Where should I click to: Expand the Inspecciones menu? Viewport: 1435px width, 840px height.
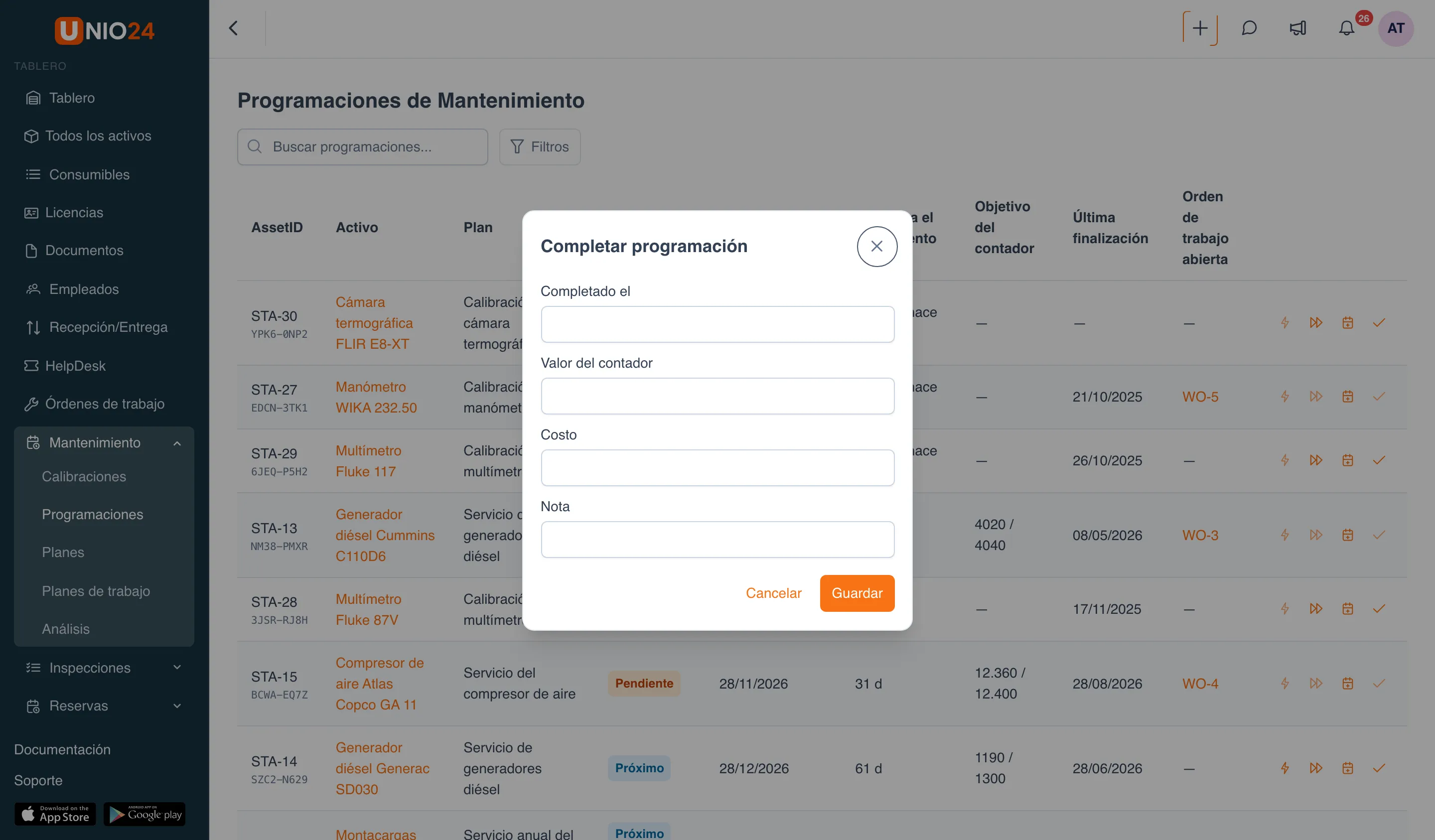tap(104, 668)
